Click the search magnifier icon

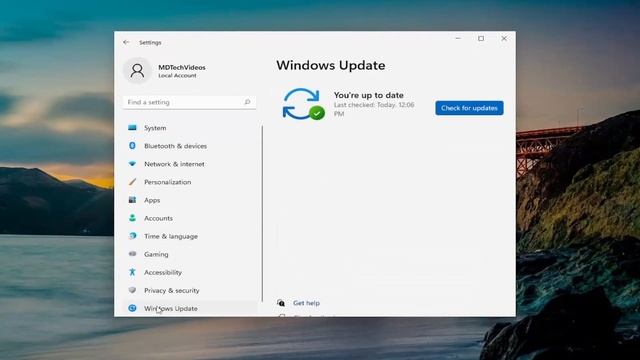(247, 102)
